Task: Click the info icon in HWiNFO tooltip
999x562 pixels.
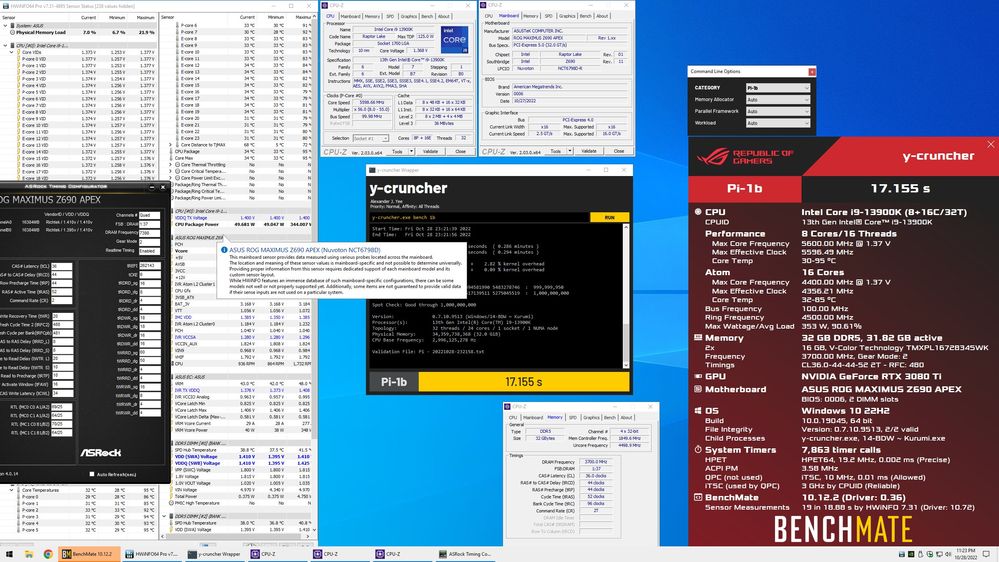Action: 224,250
